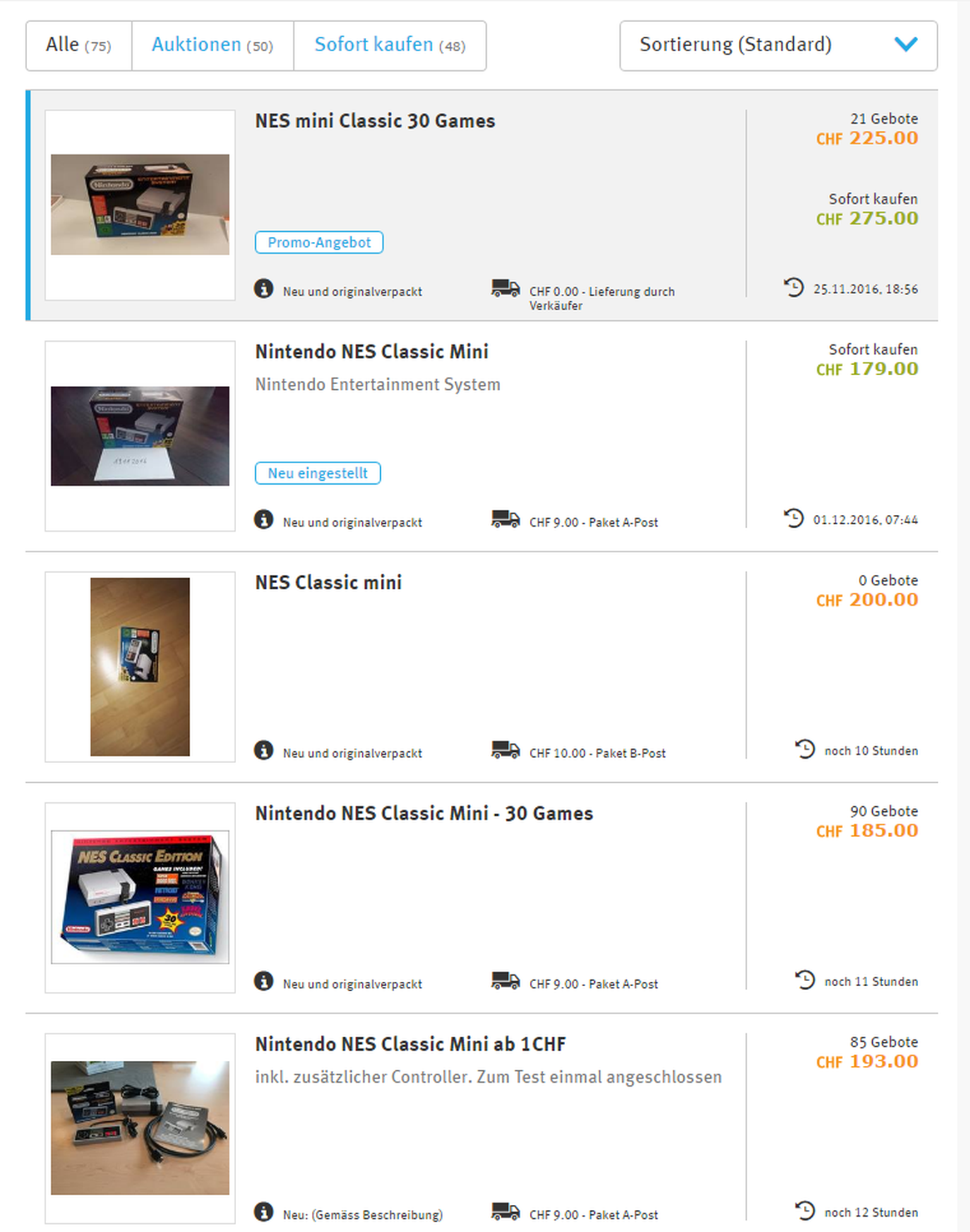
Task: Open NES Classic Edition blue box thumbnail
Action: pyautogui.click(x=140, y=897)
